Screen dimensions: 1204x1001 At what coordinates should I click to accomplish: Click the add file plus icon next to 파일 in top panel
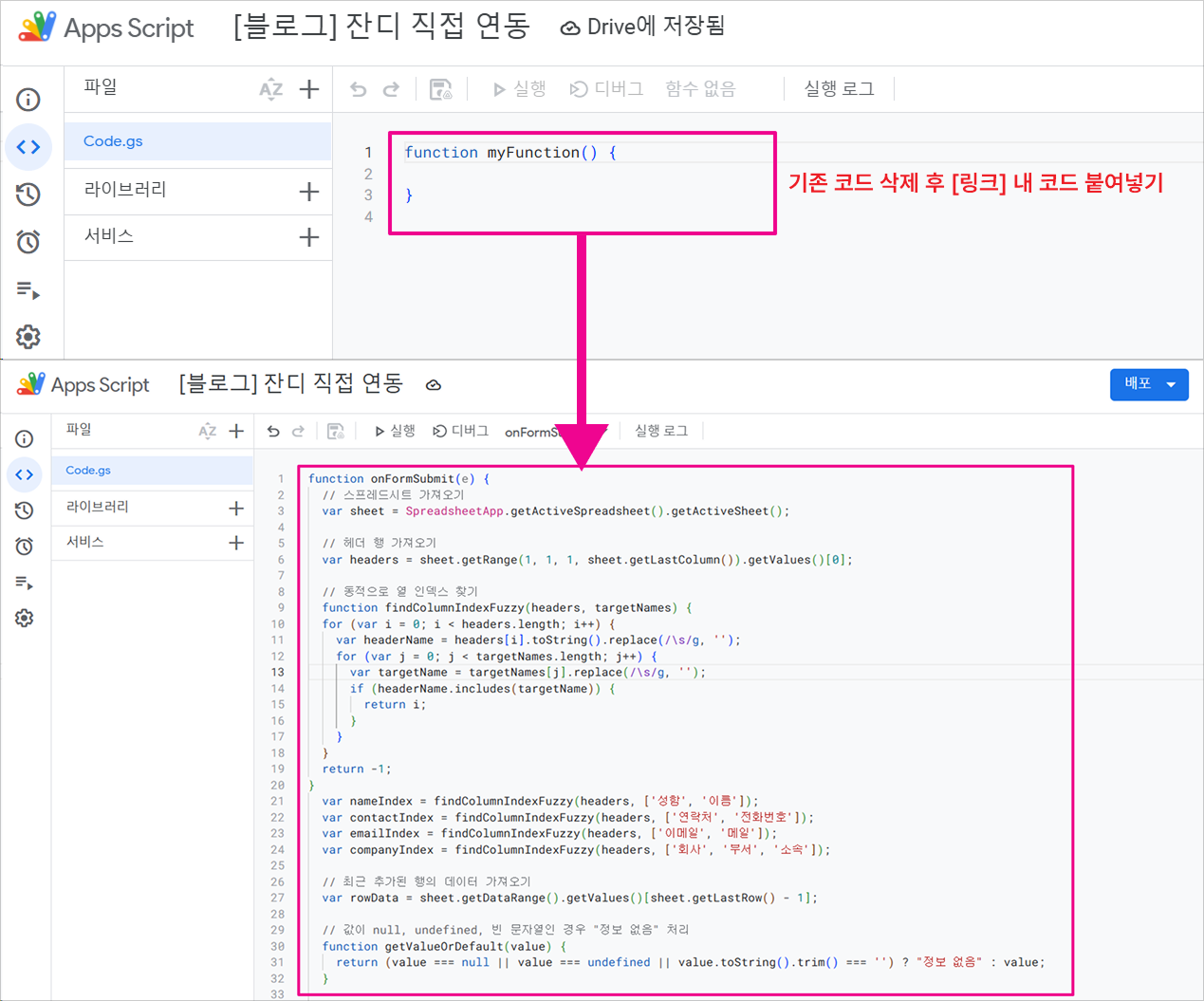pos(309,89)
